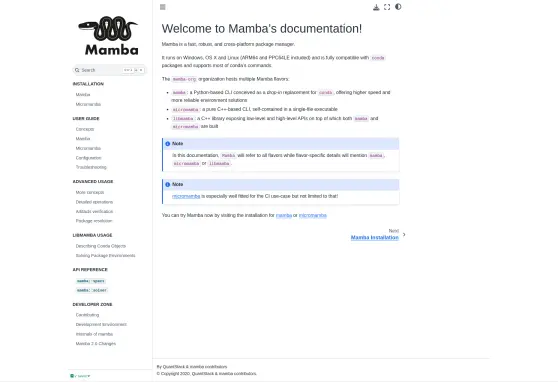Open Describing Conda Objects page

pos(101,246)
